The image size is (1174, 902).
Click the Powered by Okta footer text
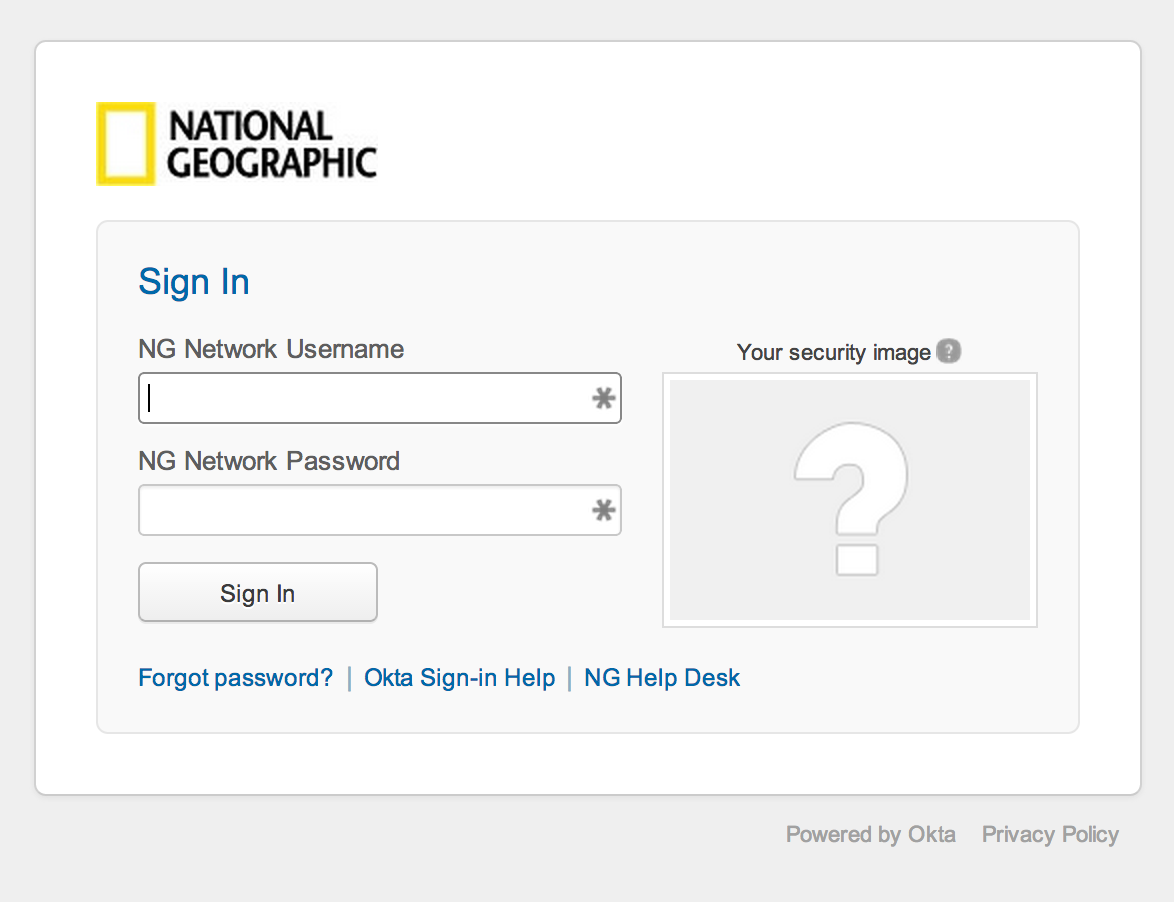click(871, 834)
